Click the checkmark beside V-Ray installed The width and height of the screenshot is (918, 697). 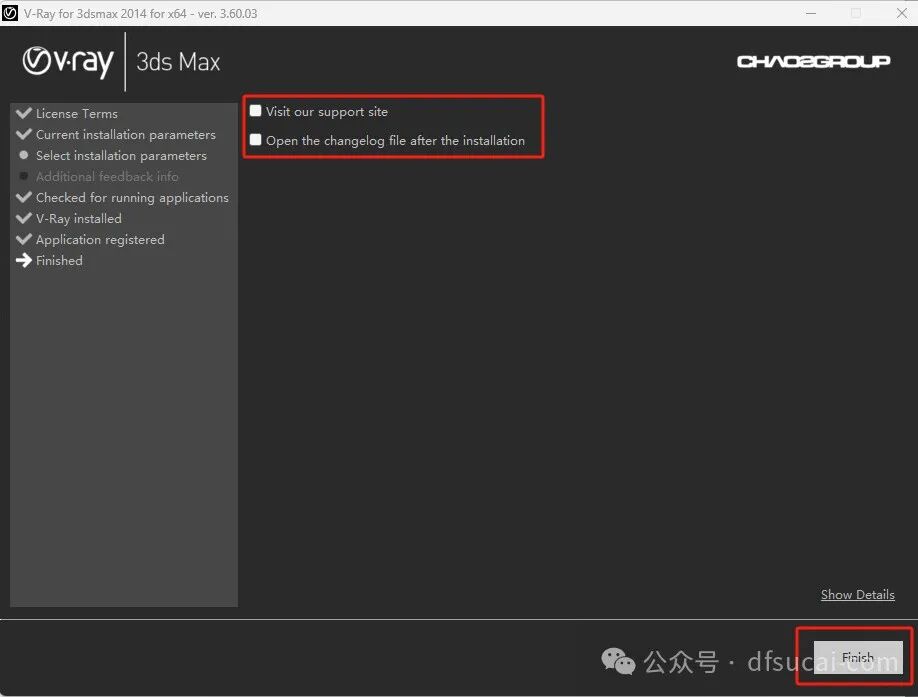click(24, 218)
